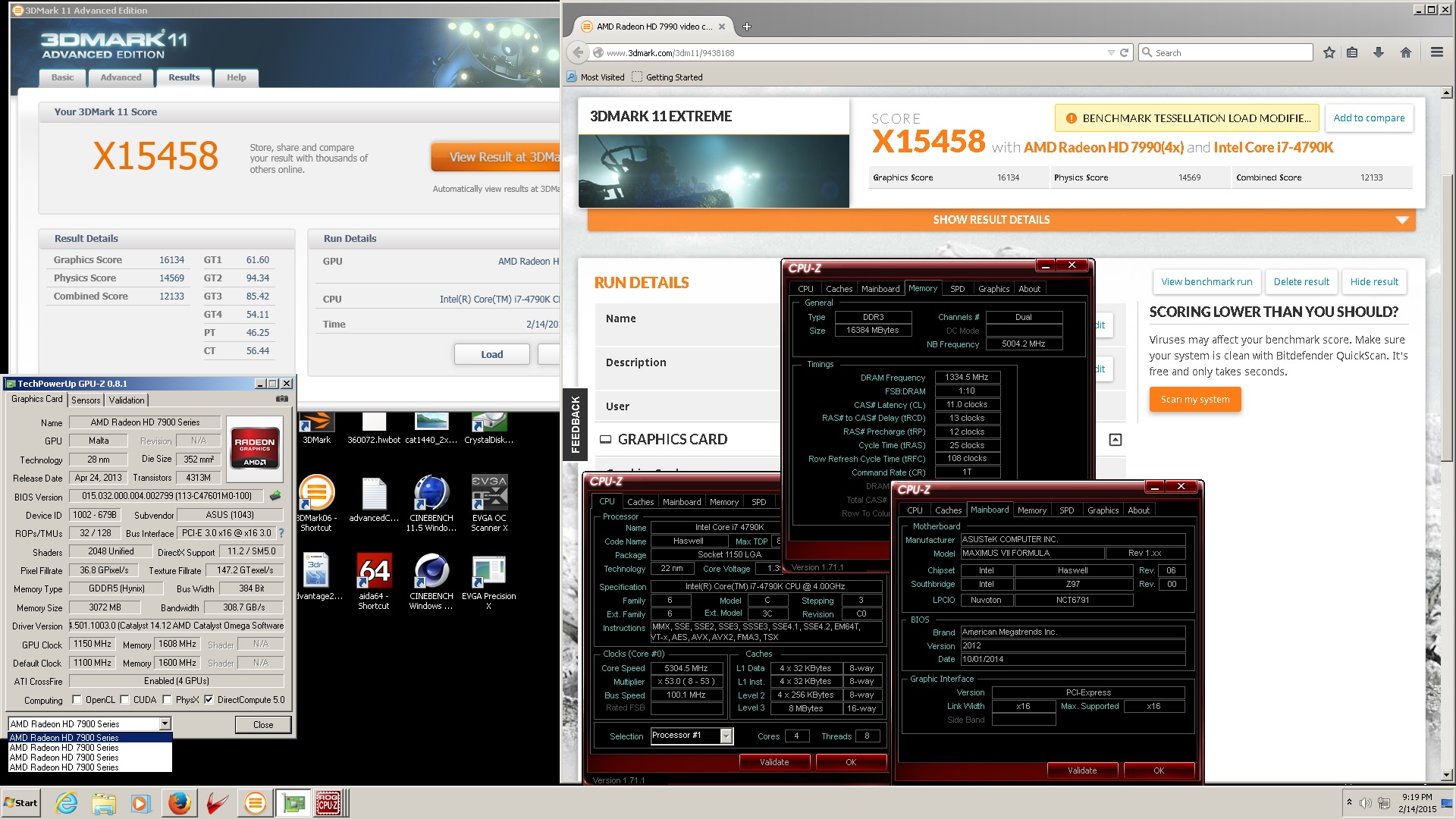This screenshot has width=1456, height=819.
Task: Click Close button in GPU-Z
Action: point(263,725)
